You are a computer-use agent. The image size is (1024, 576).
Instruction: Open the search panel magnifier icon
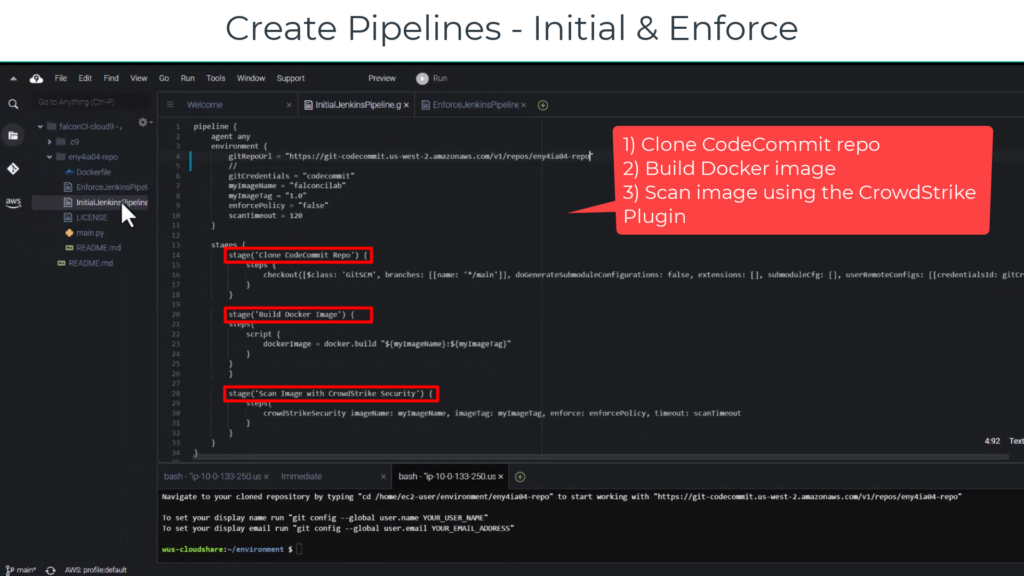13,104
